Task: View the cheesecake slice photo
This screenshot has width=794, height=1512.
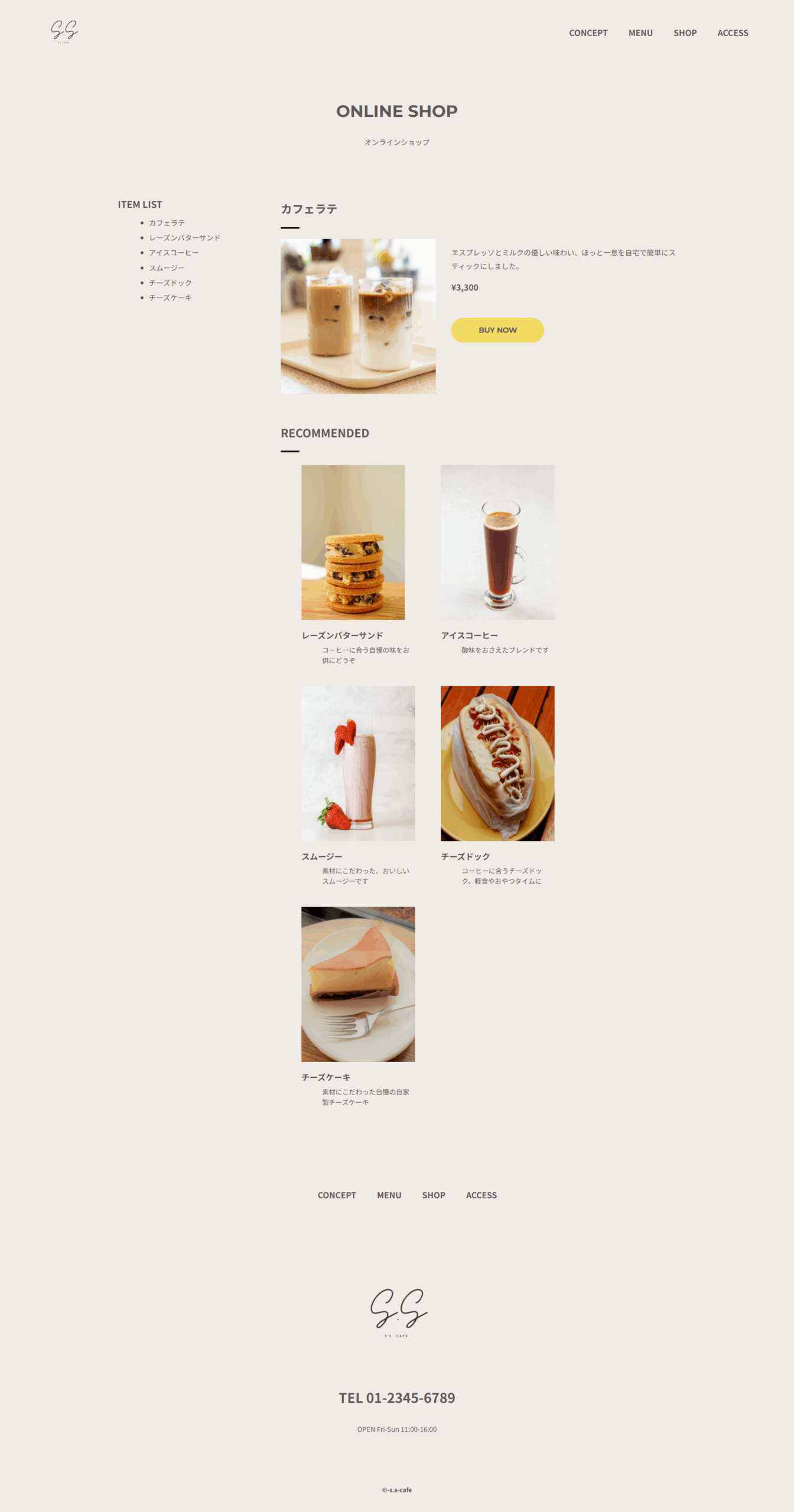Action: tap(358, 984)
